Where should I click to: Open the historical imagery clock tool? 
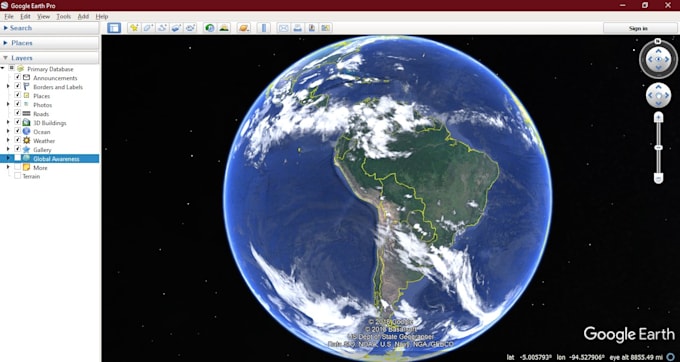pos(210,28)
